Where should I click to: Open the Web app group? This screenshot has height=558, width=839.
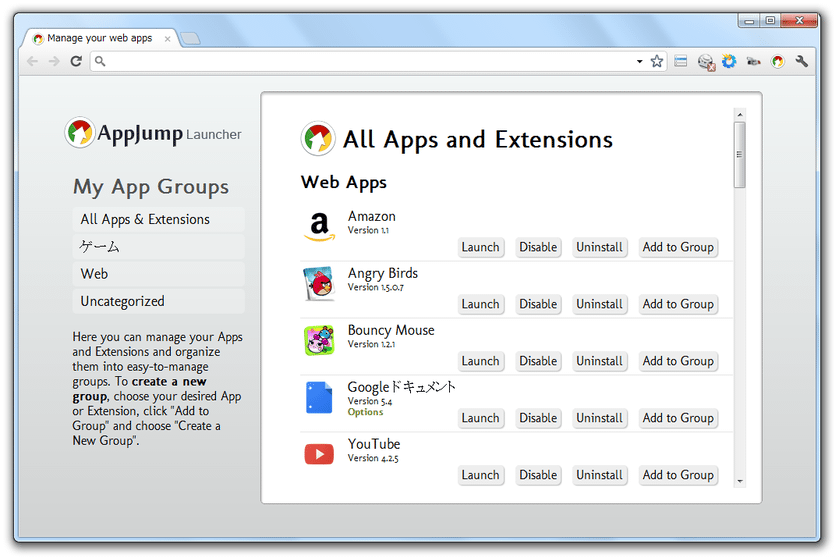click(158, 274)
